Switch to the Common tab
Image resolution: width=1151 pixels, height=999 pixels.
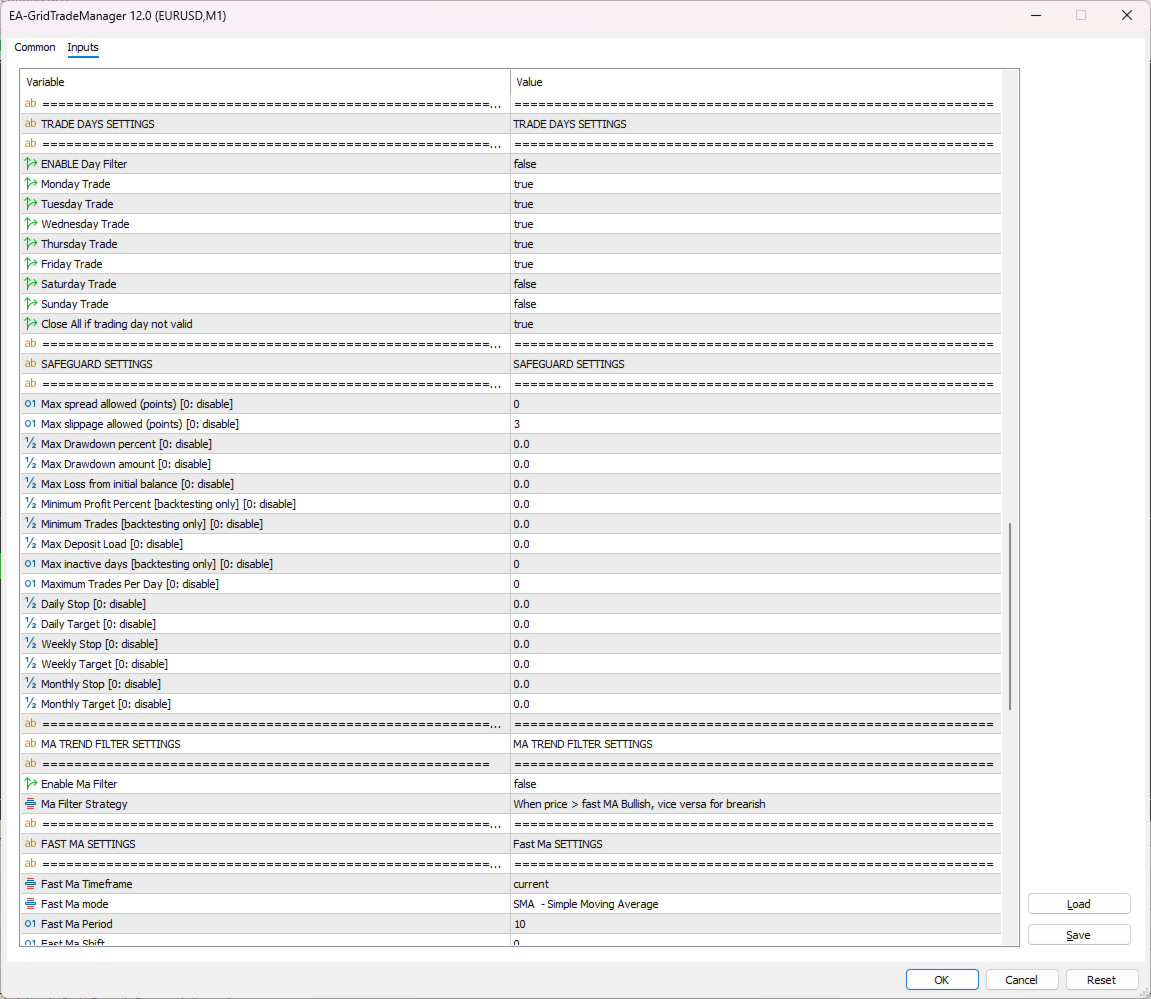click(35, 47)
